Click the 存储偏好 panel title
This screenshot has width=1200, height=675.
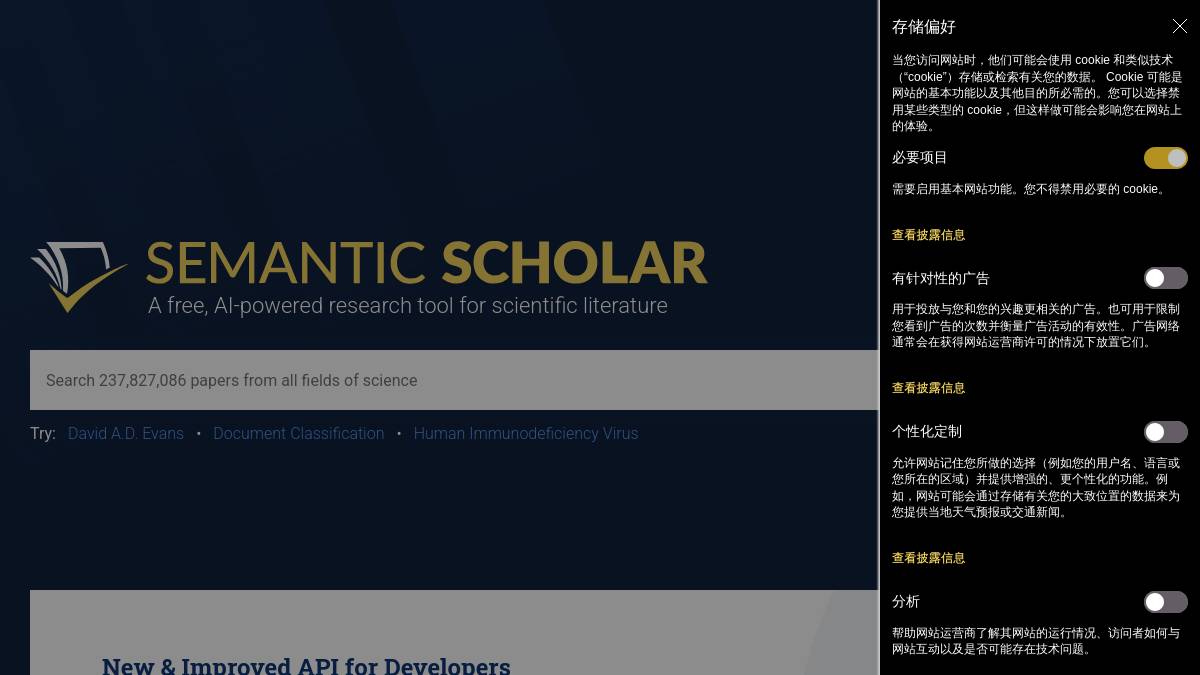click(924, 27)
